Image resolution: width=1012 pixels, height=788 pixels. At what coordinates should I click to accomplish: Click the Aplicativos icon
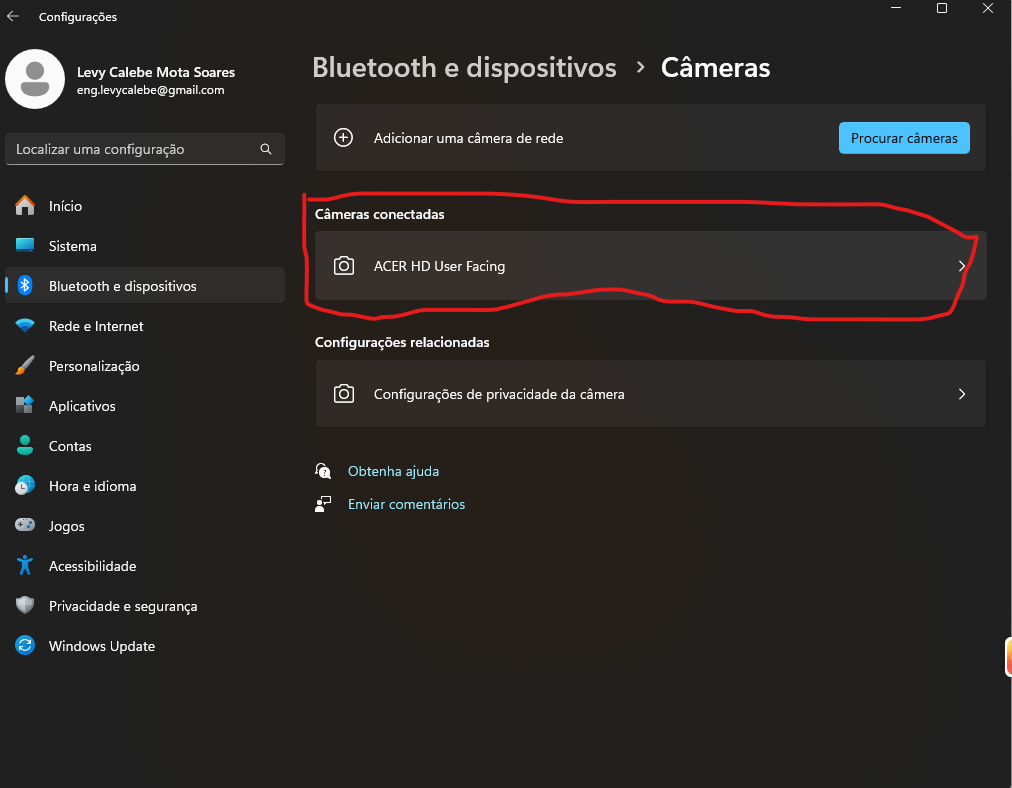pyautogui.click(x=25, y=406)
